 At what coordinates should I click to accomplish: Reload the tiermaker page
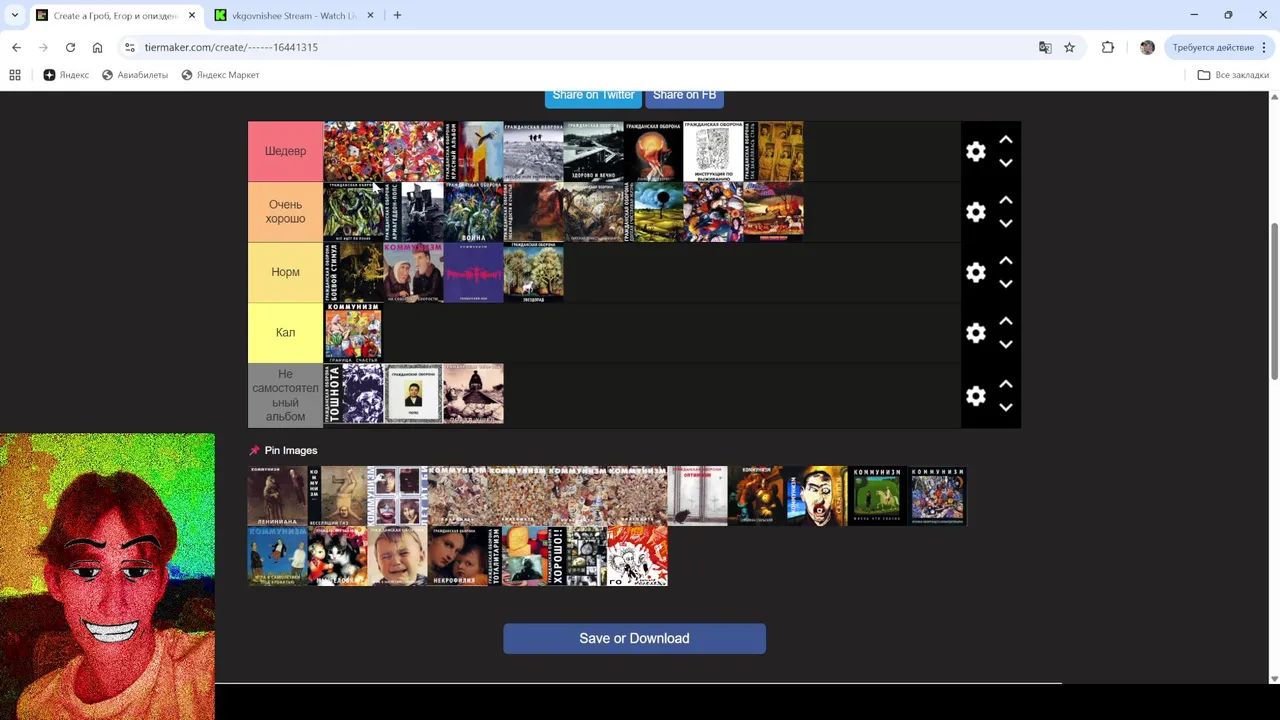[x=70, y=47]
